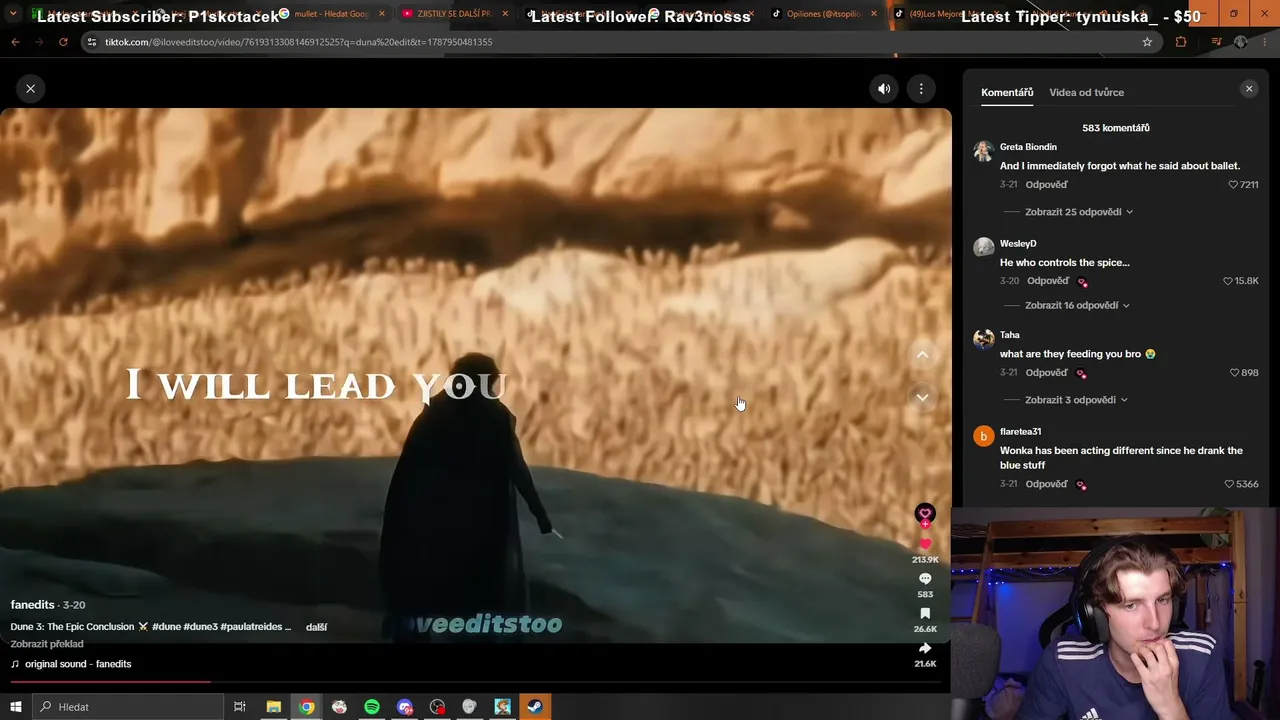Image resolution: width=1280 pixels, height=720 pixels.
Task: Close the TikTok video viewer
Action: [31, 89]
